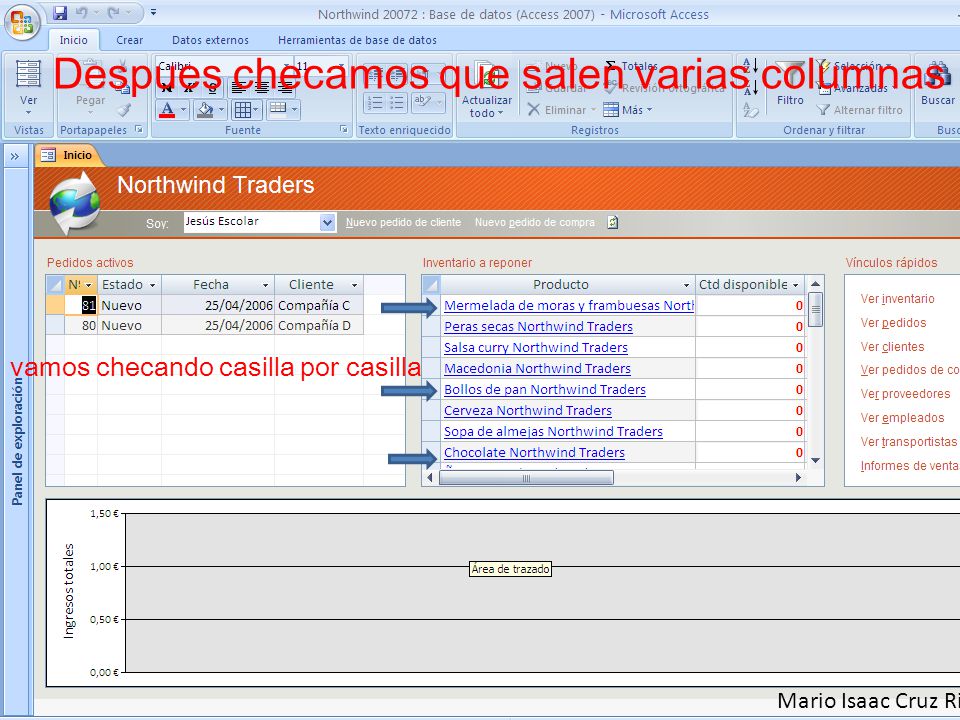
Task: Open Peras secas Northwind Traders link
Action: [538, 326]
